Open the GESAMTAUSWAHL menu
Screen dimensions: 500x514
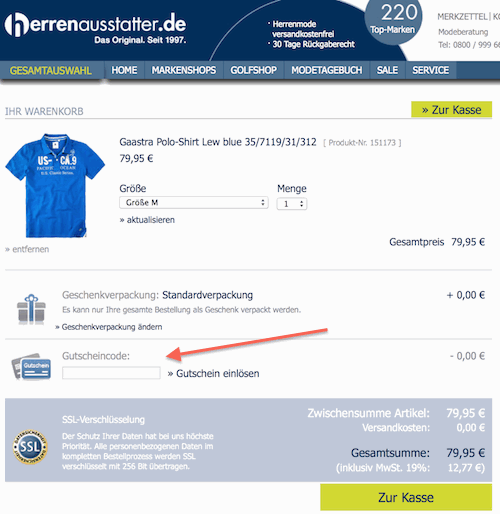pos(51,70)
